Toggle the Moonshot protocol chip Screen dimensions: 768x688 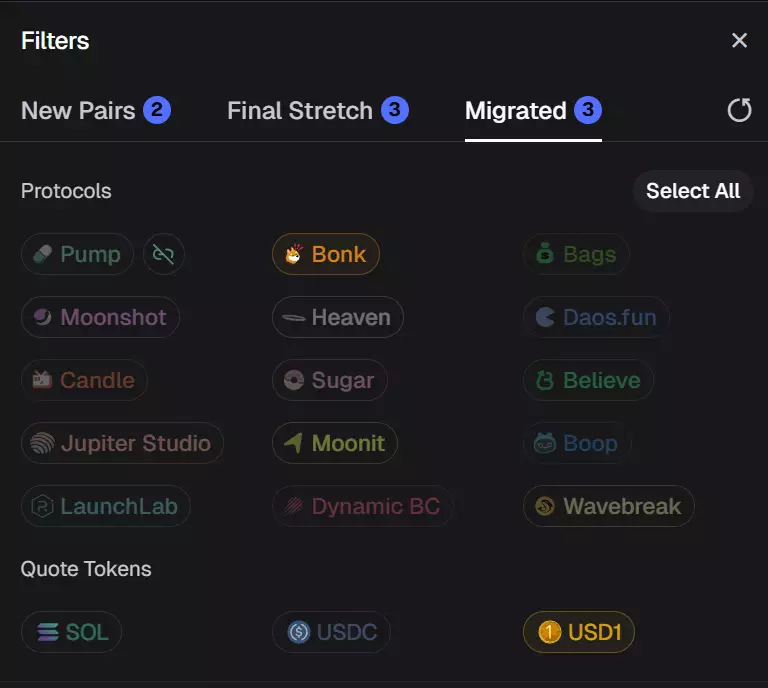[100, 317]
